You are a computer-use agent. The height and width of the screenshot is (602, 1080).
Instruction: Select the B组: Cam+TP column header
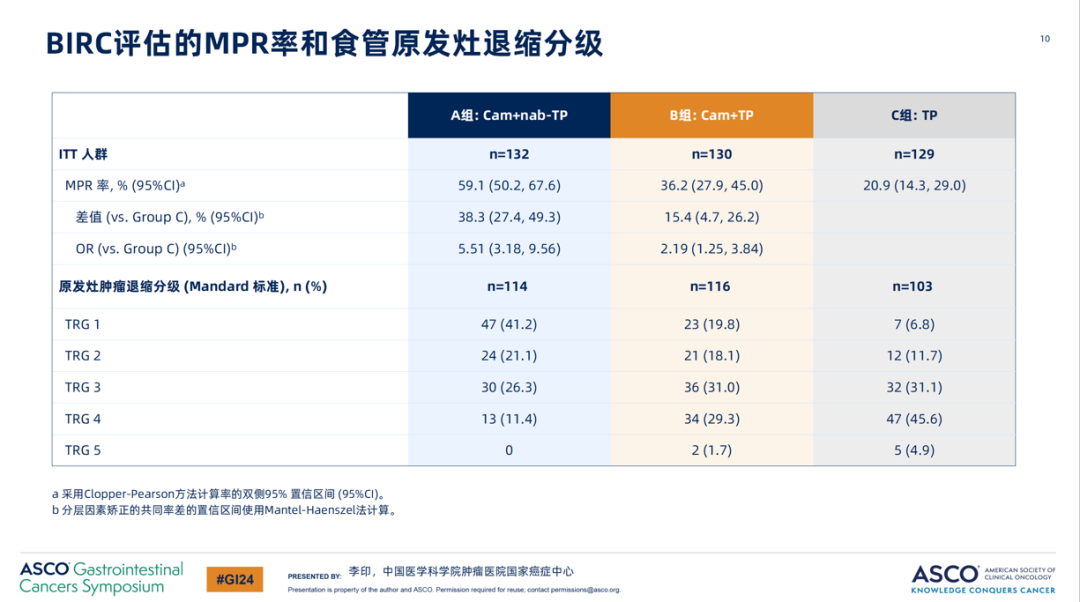[x=712, y=115]
